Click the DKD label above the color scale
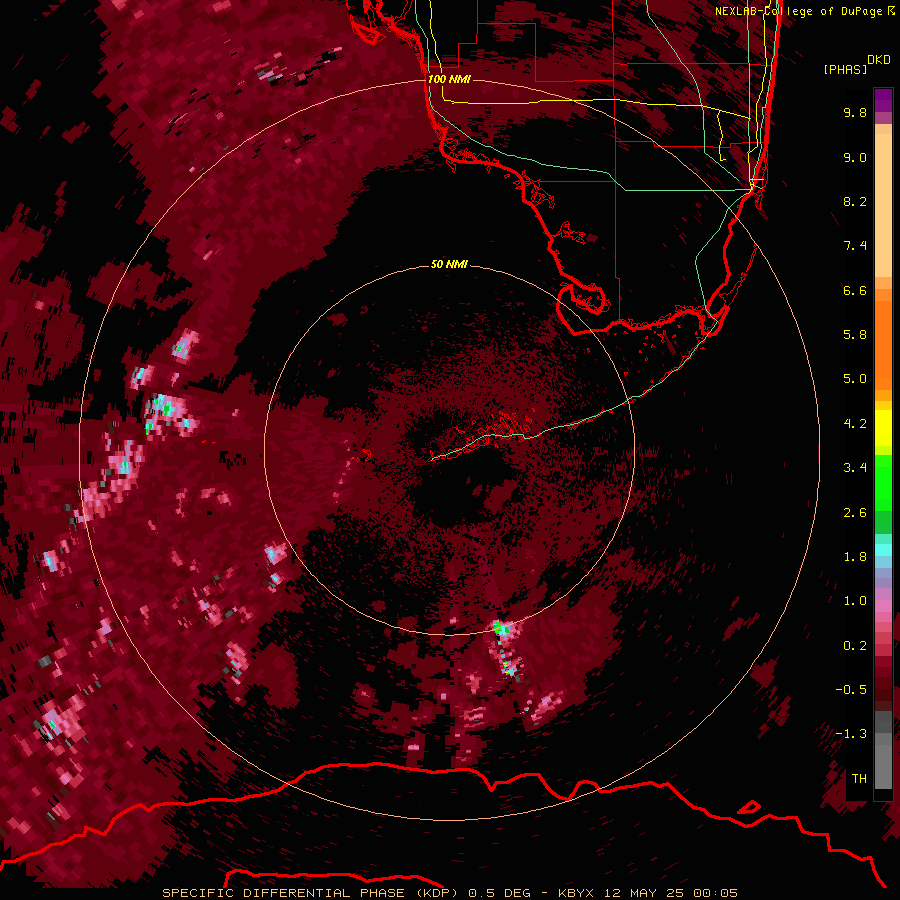900x900 pixels. click(878, 60)
